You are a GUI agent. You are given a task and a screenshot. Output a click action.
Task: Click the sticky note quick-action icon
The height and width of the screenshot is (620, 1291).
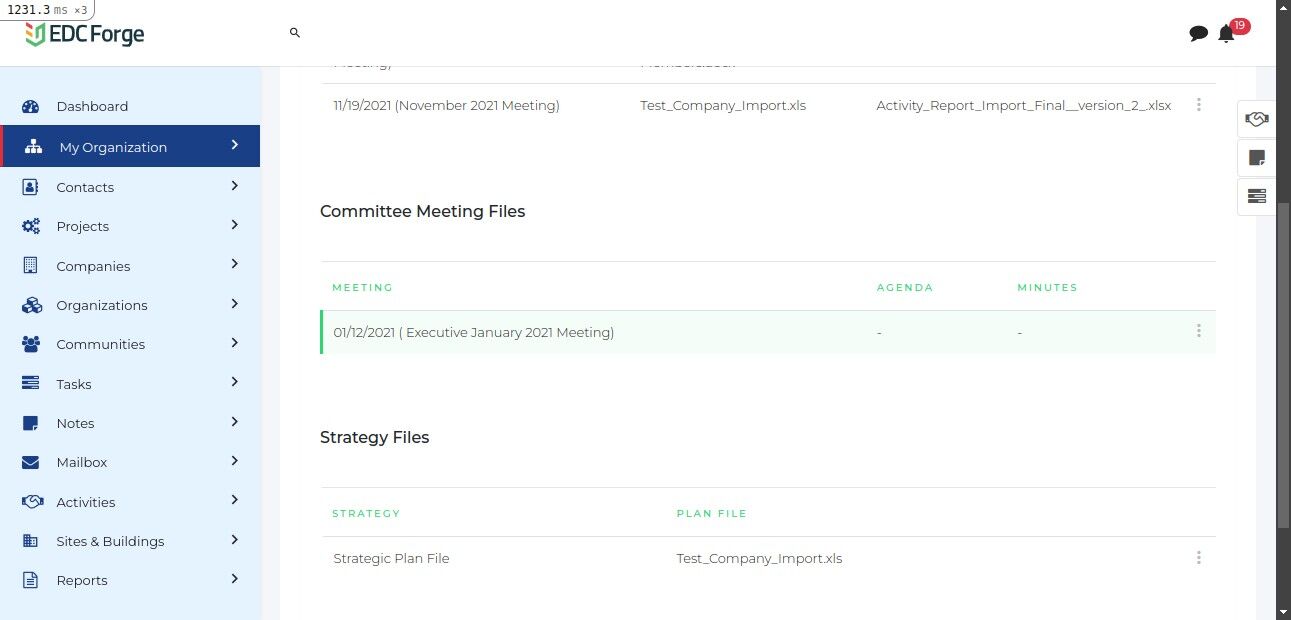coord(1256,157)
